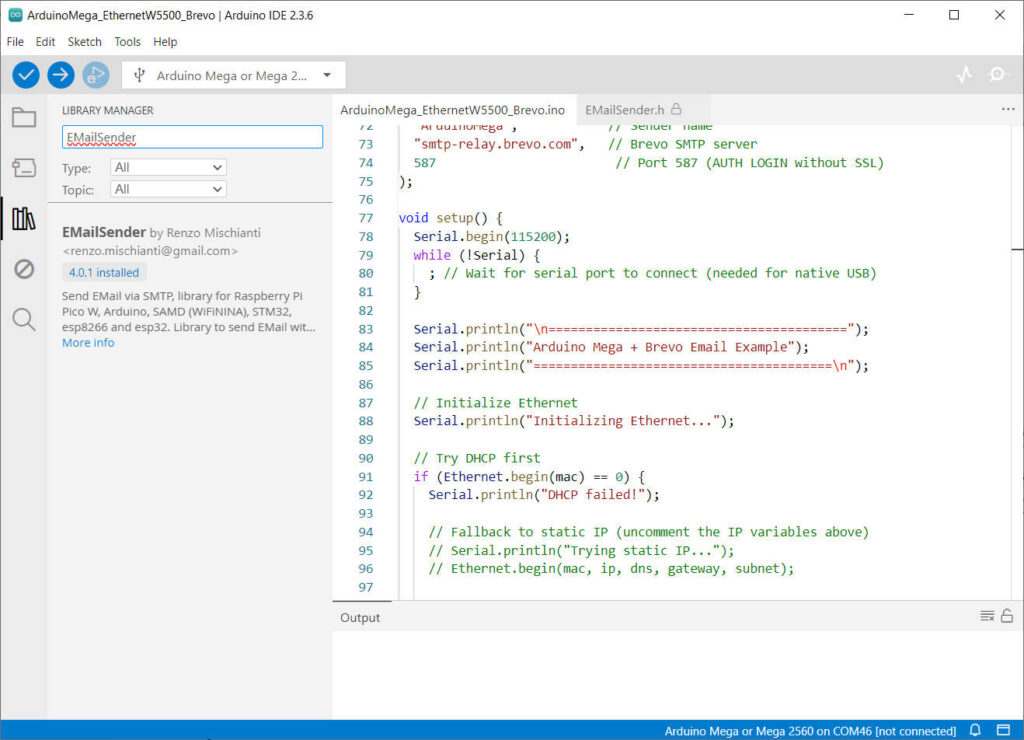Image resolution: width=1024 pixels, height=740 pixels.
Task: Open the Debug panel in sidebar
Action: tap(24, 269)
